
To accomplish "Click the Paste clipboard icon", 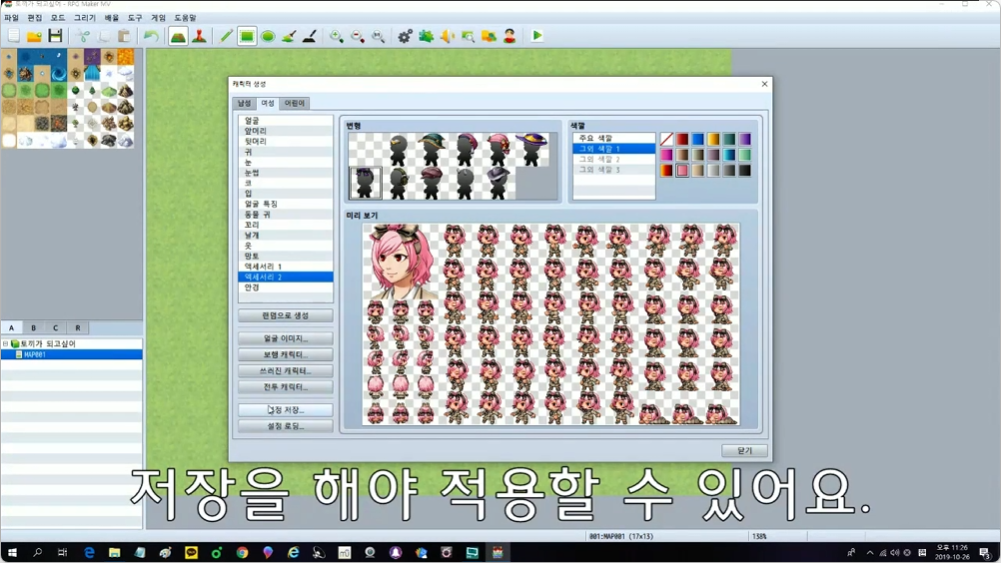I will (124, 36).
